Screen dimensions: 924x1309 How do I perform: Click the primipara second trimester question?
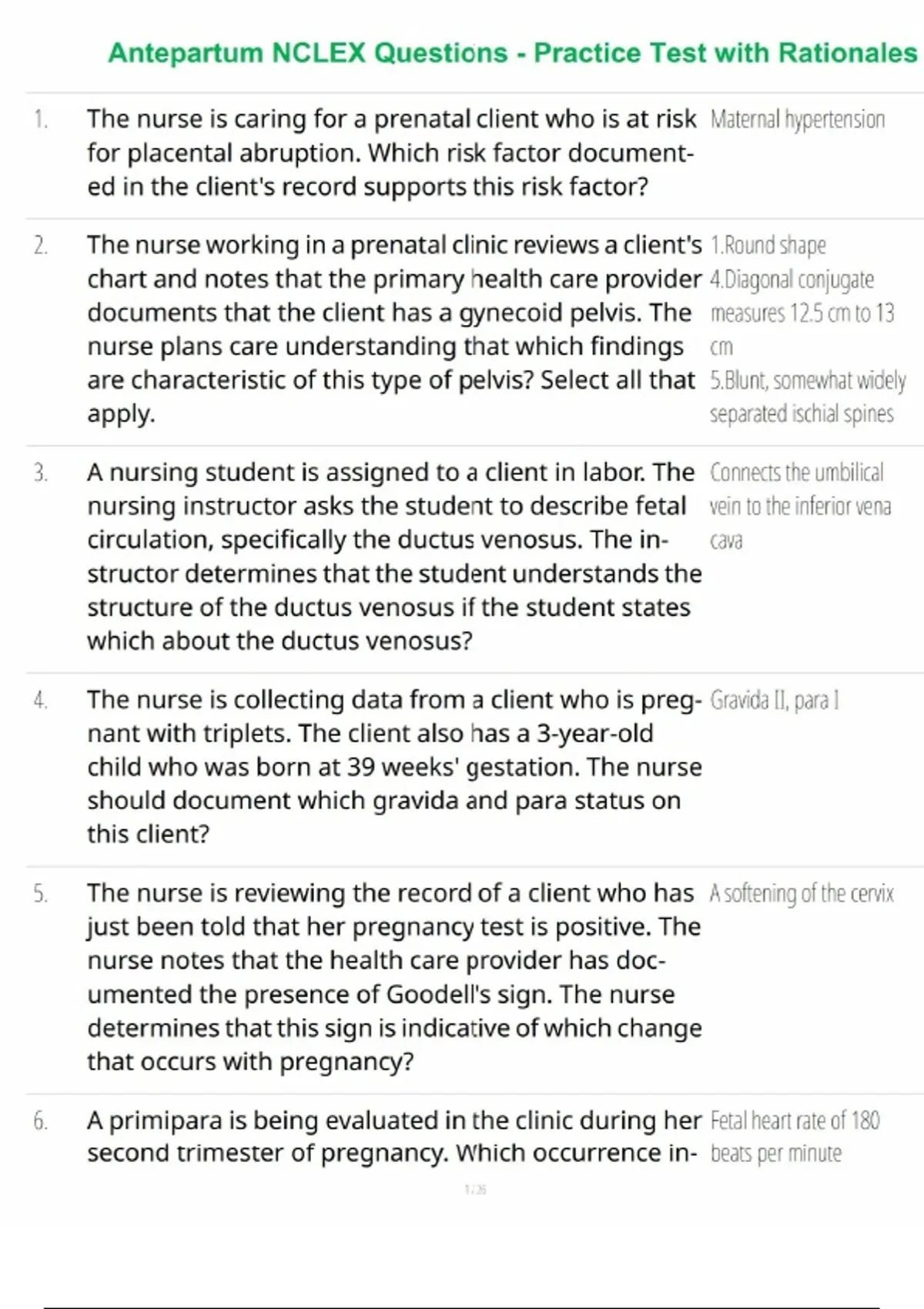pyautogui.click(x=393, y=1137)
